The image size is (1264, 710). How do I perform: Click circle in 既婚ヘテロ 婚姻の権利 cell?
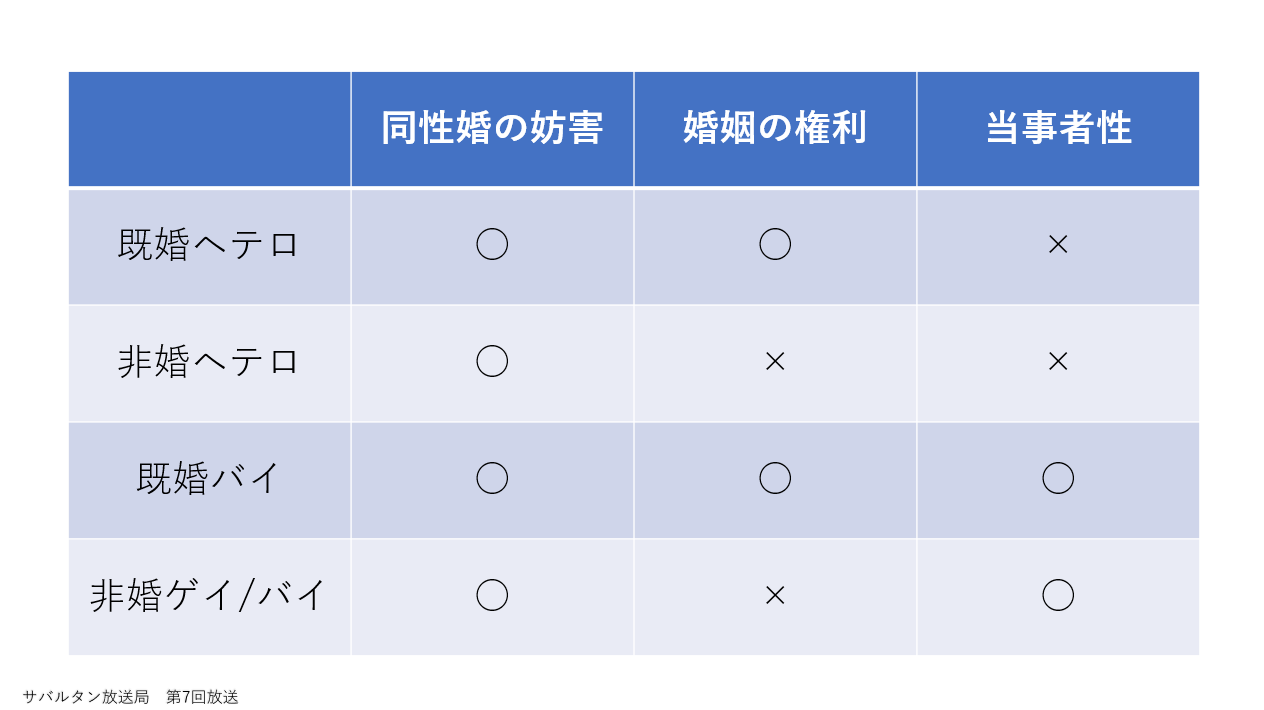[x=775, y=244]
